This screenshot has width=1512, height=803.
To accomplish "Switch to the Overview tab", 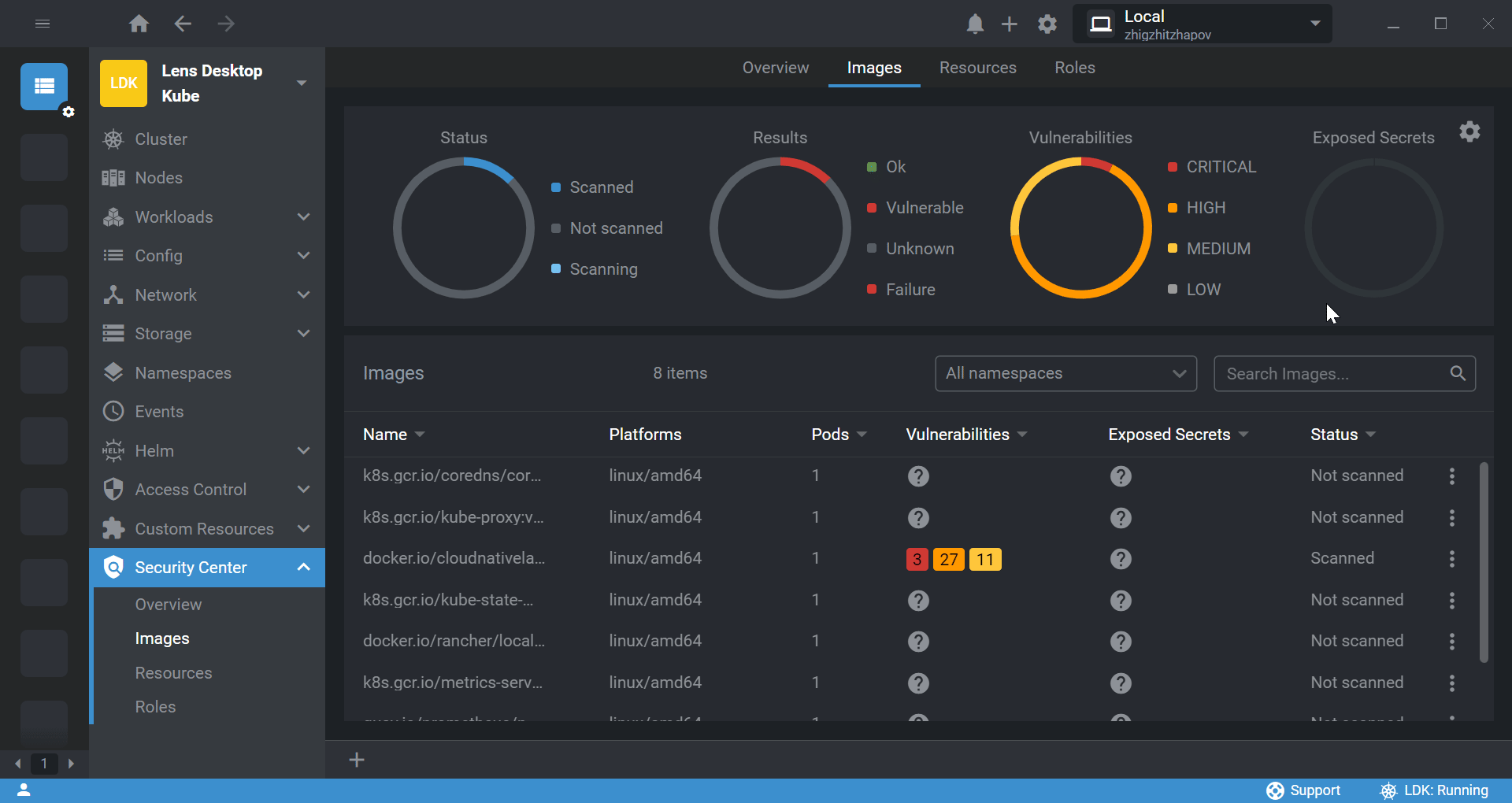I will click(x=775, y=68).
